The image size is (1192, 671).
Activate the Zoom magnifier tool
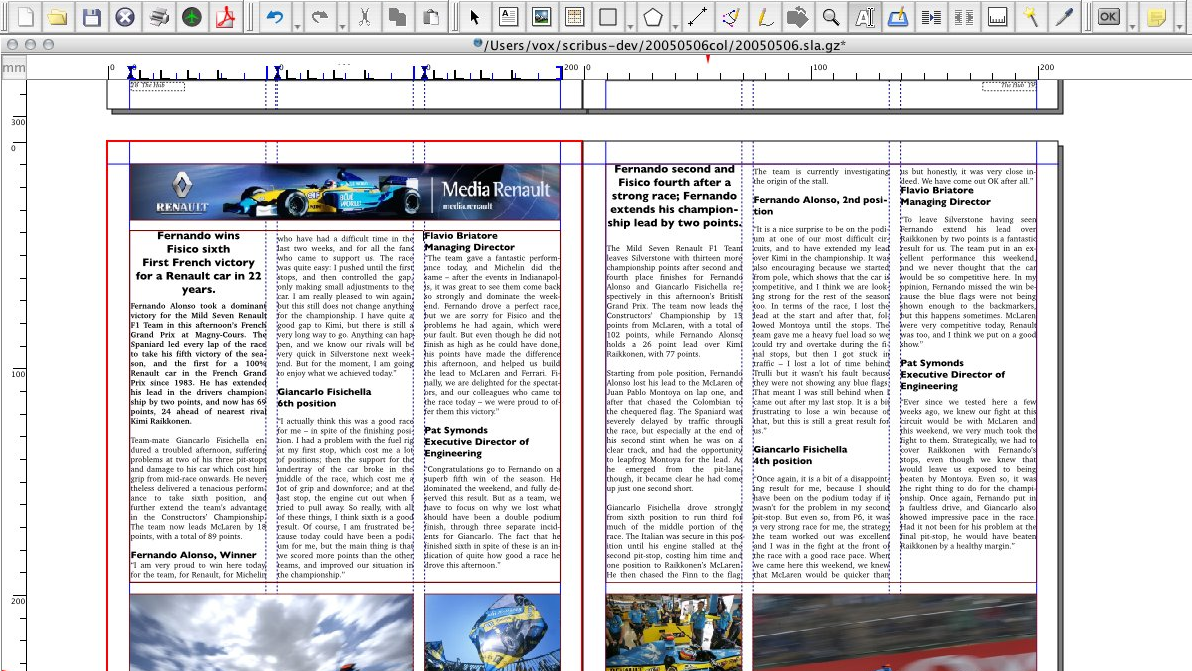830,16
